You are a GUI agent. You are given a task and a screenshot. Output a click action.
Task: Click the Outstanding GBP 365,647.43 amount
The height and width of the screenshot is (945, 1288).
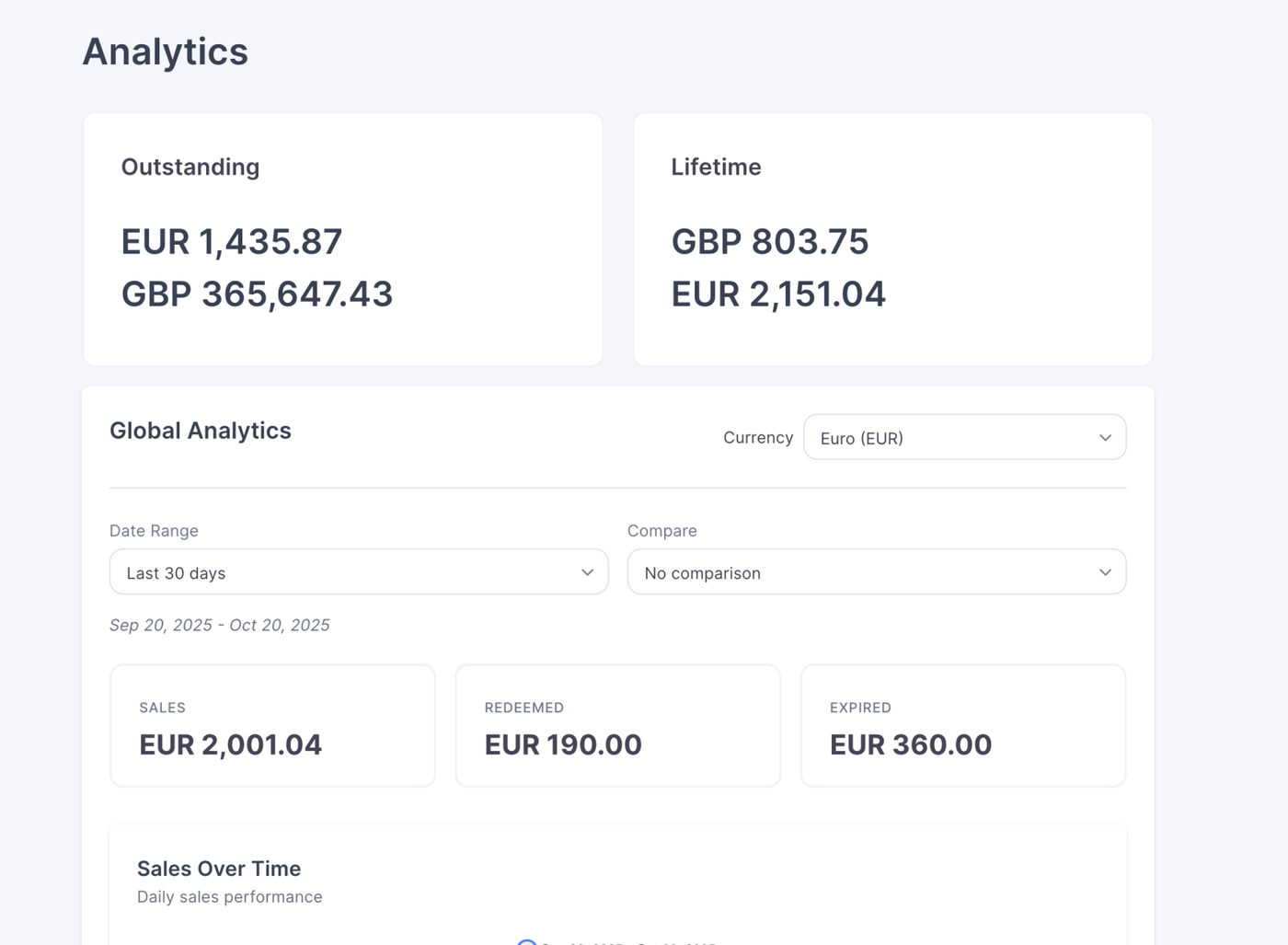click(257, 294)
